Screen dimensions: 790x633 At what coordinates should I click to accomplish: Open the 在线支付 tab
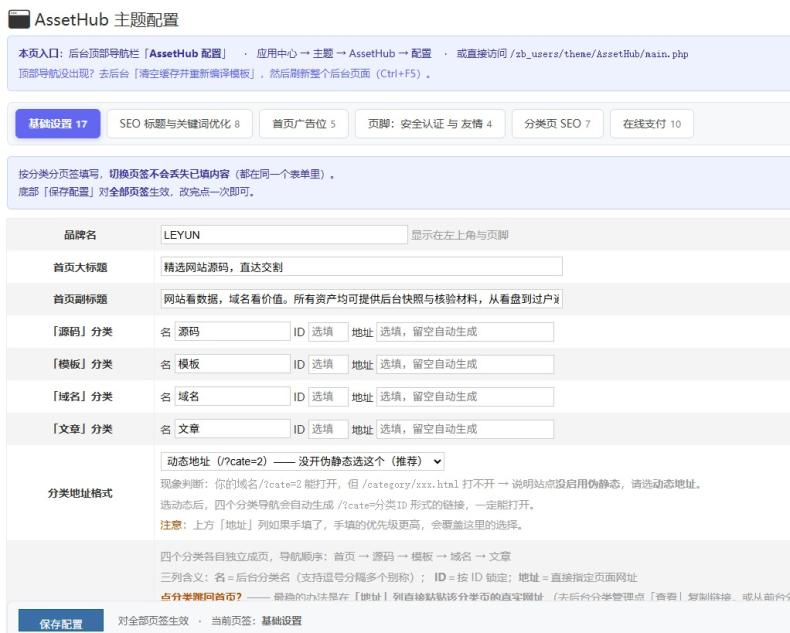(651, 123)
